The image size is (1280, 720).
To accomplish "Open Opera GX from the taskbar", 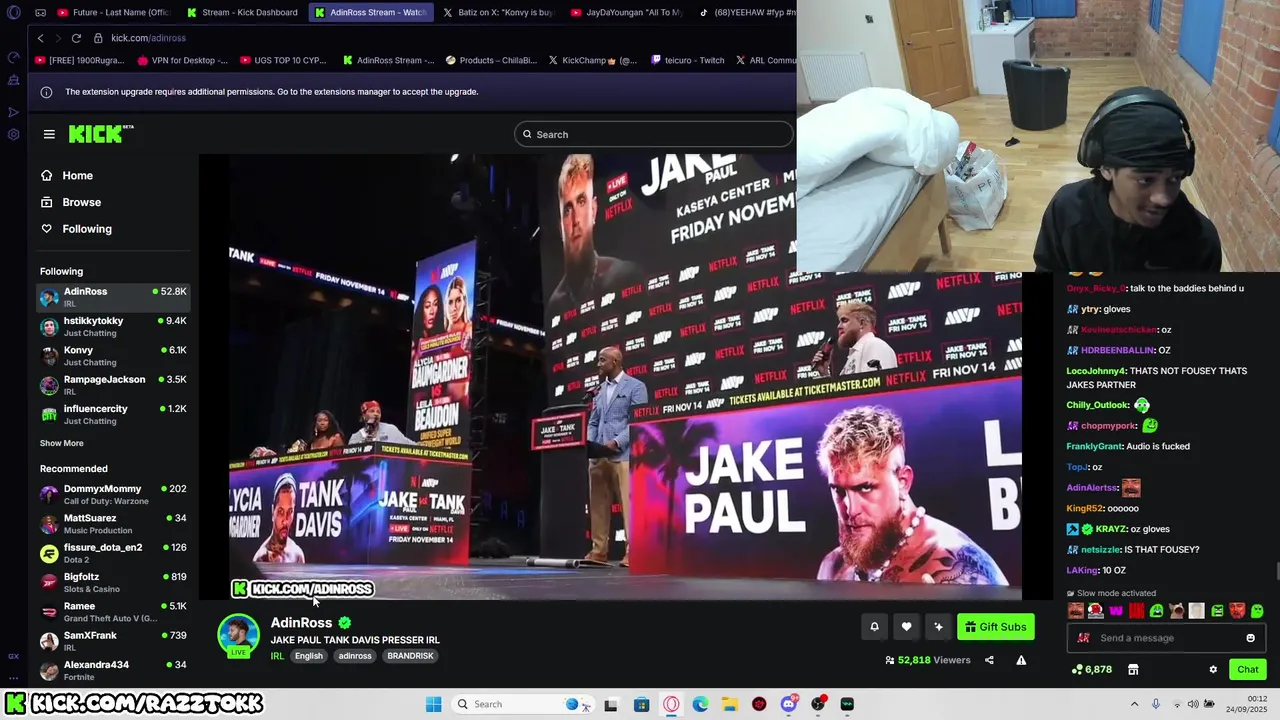I will click(x=671, y=704).
